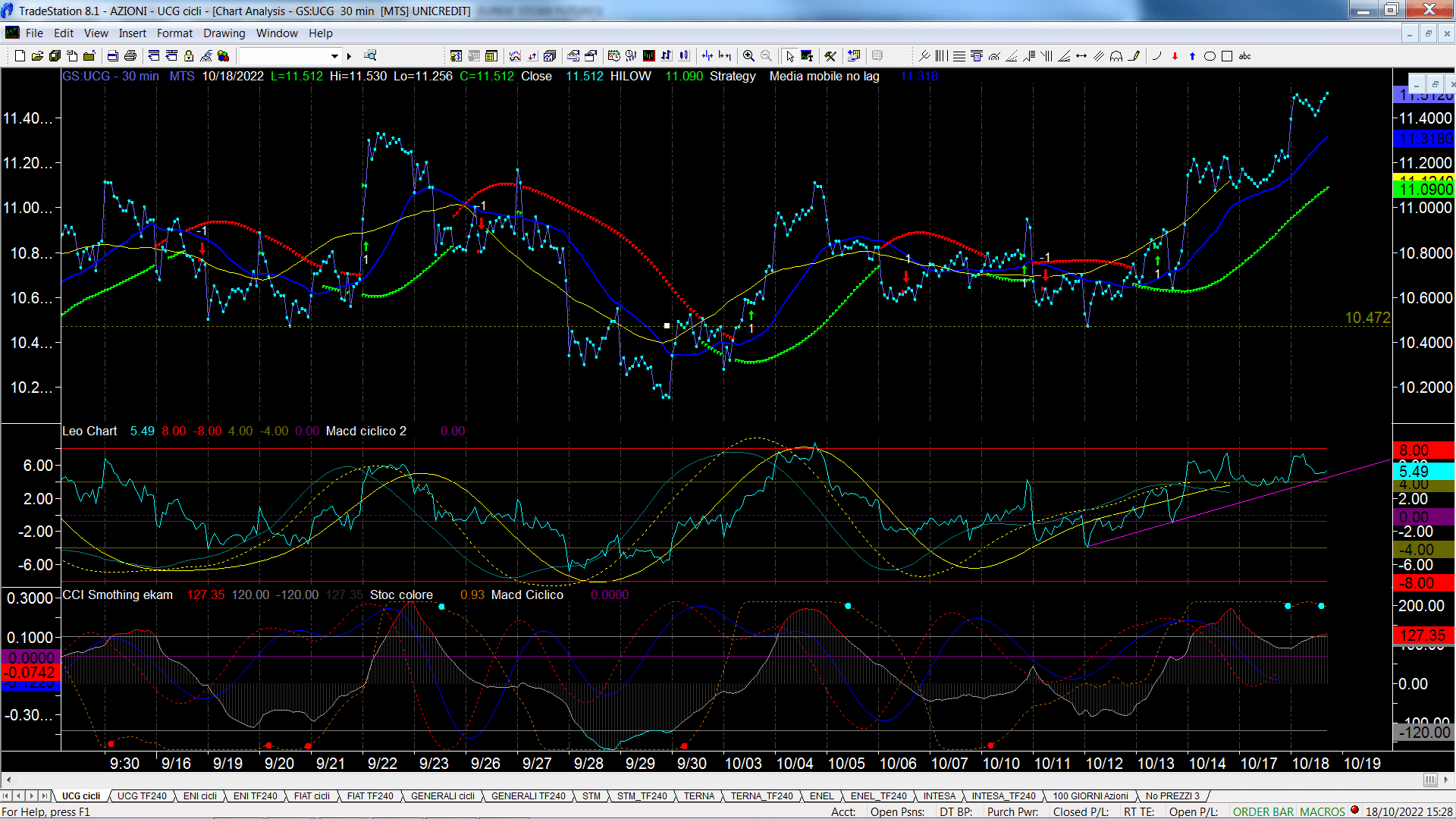Screen dimensions: 1456x819
Task: Select the vertical lines drawing tool
Action: pyautogui.click(x=942, y=56)
